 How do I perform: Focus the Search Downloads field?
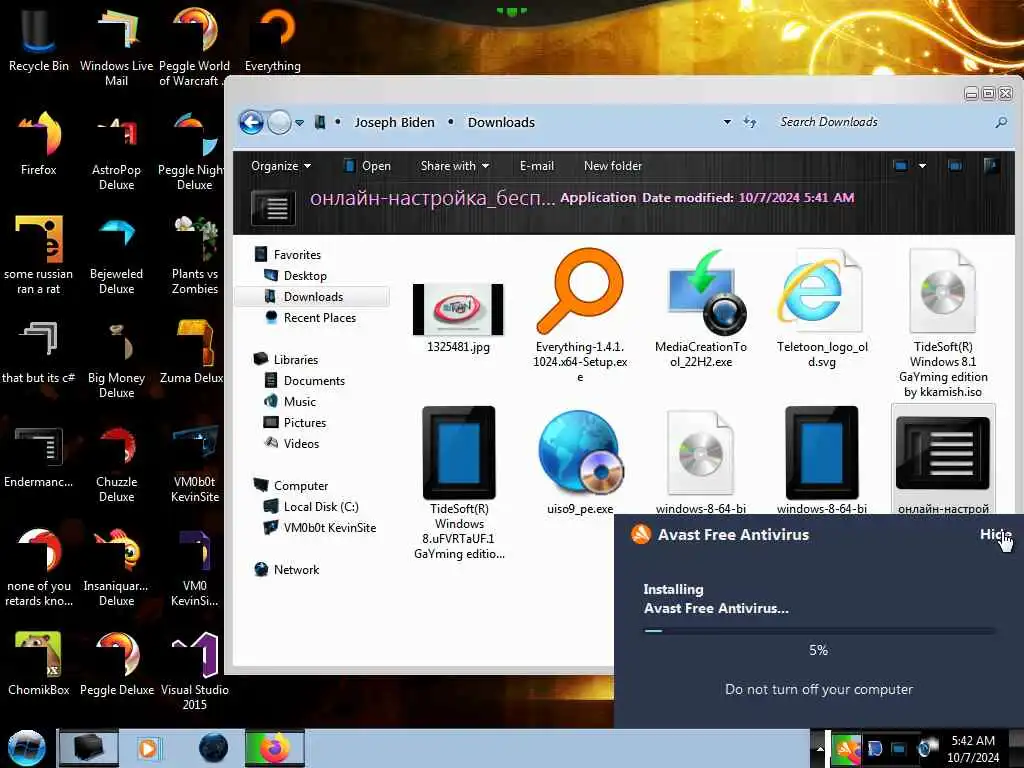884,122
